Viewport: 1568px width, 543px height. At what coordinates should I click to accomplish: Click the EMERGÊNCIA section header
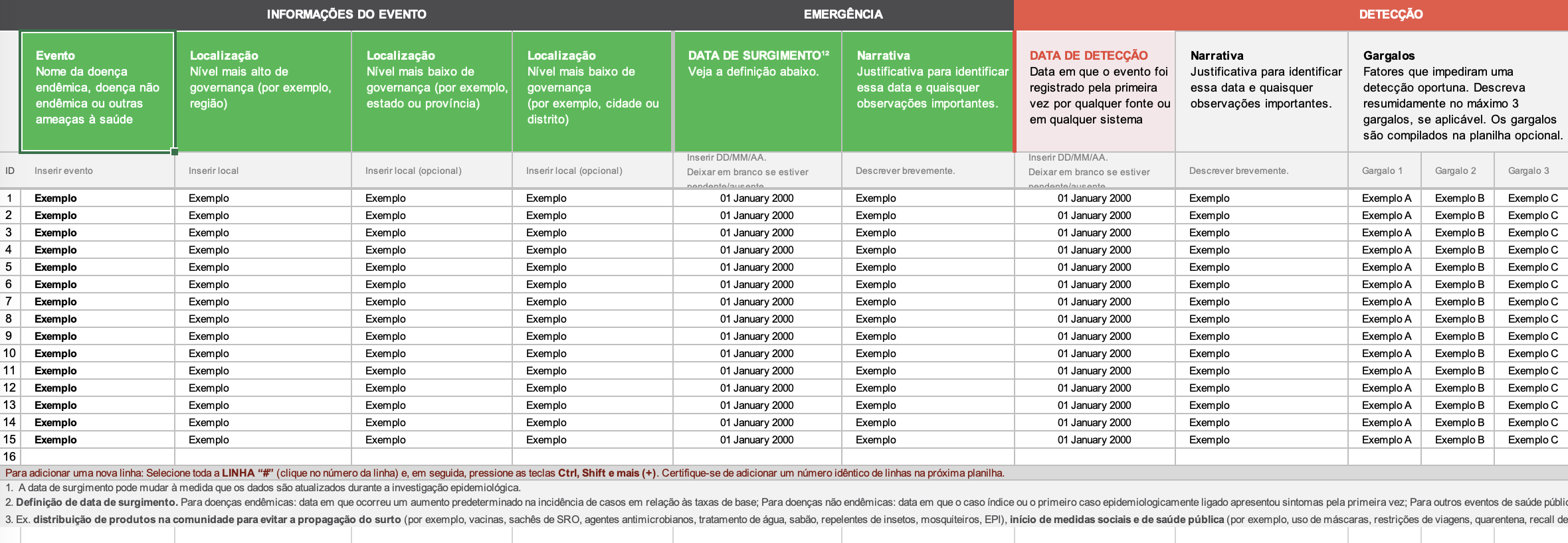point(842,15)
